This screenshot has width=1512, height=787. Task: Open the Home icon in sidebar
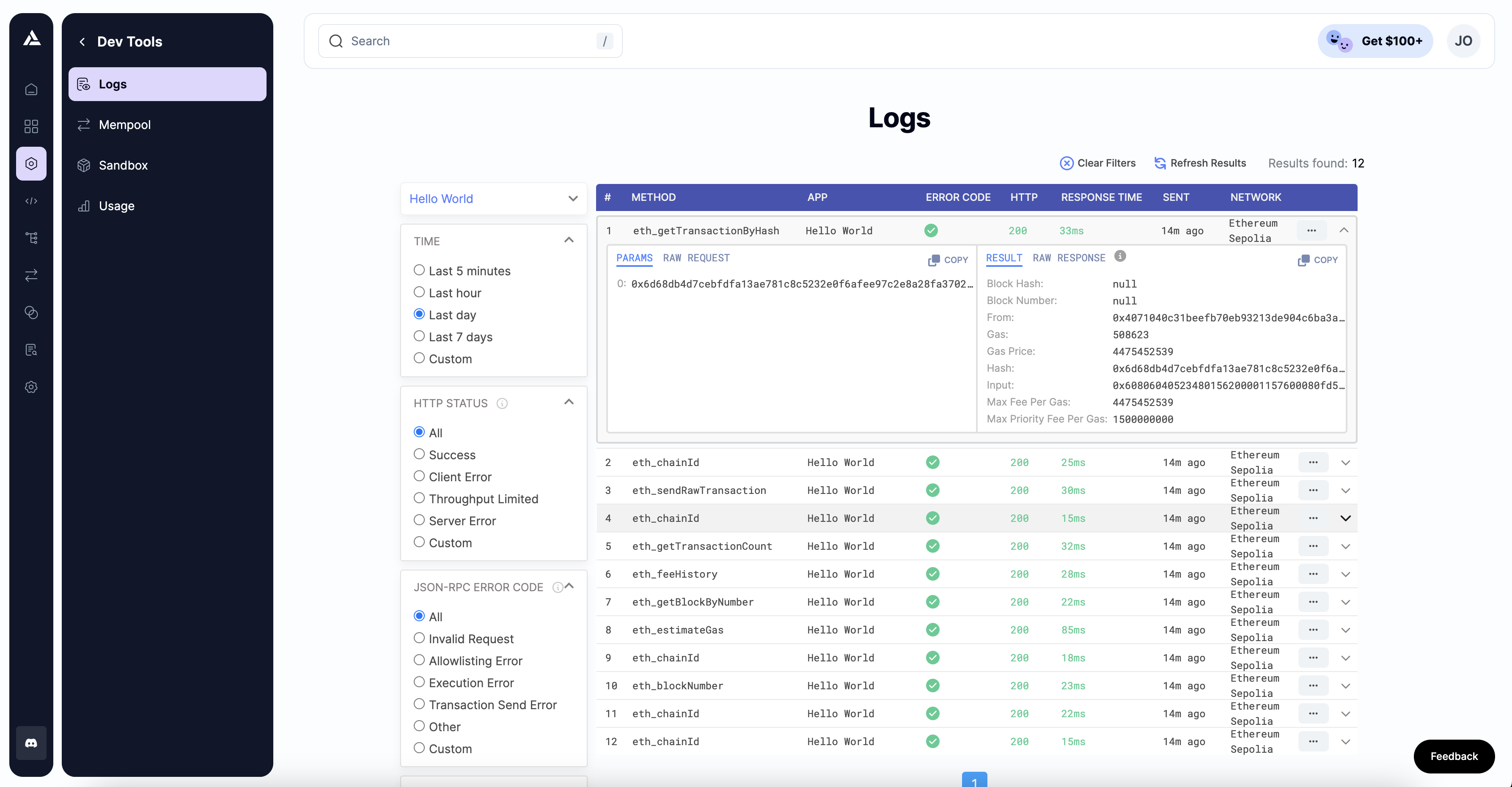31,89
